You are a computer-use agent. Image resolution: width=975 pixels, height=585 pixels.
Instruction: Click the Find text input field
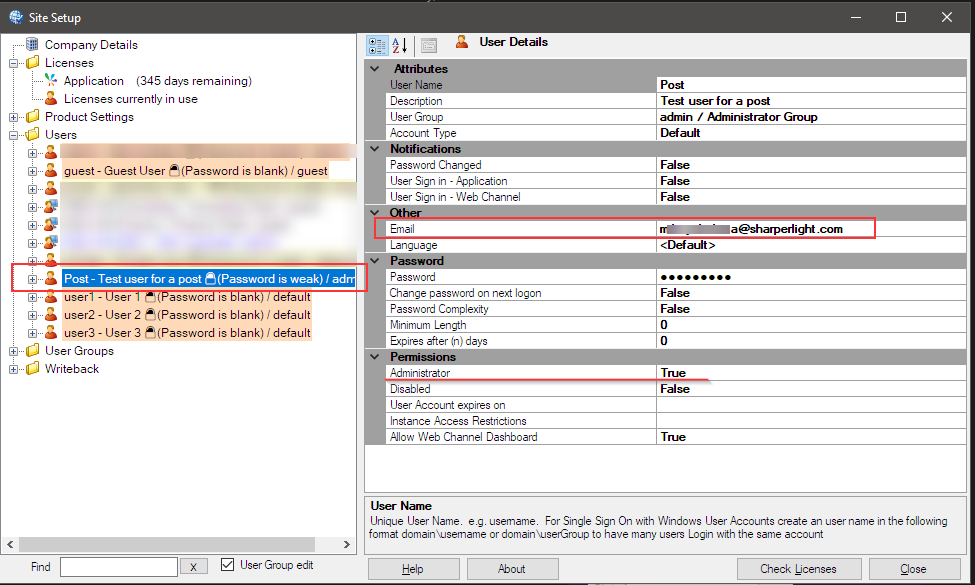119,566
